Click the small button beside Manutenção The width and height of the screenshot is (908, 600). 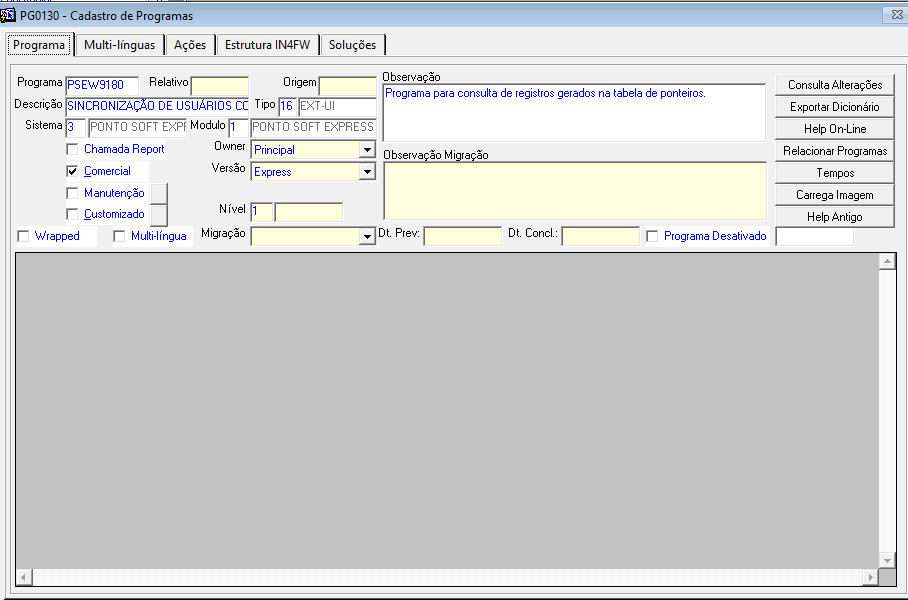(159, 193)
